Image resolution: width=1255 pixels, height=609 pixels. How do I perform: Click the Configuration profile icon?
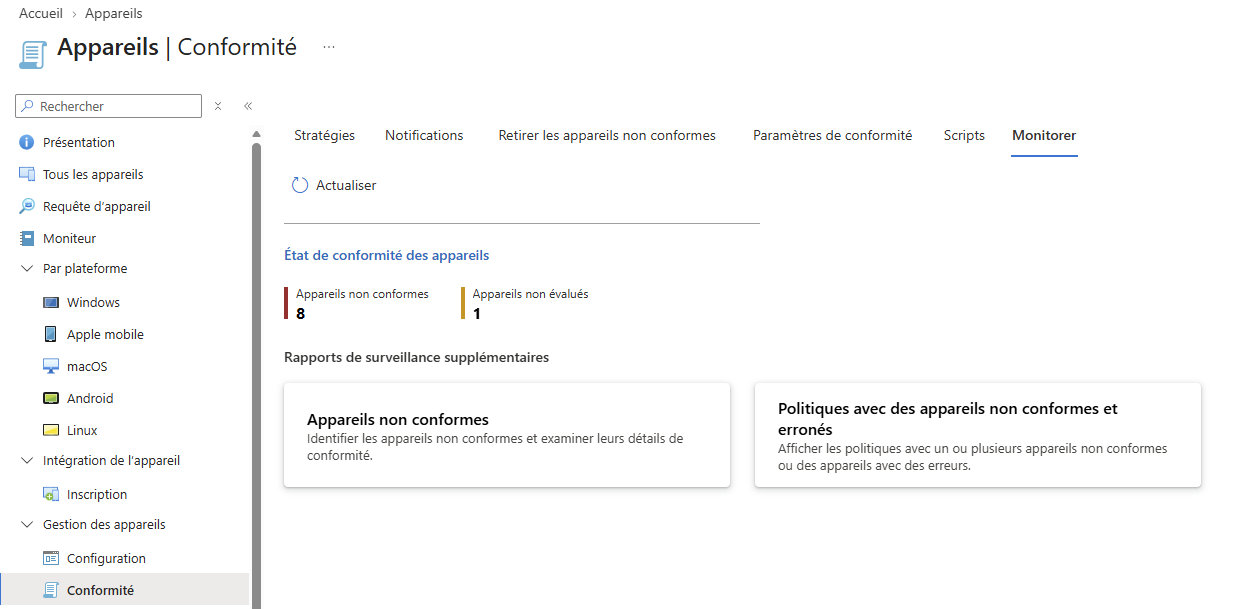(x=51, y=558)
